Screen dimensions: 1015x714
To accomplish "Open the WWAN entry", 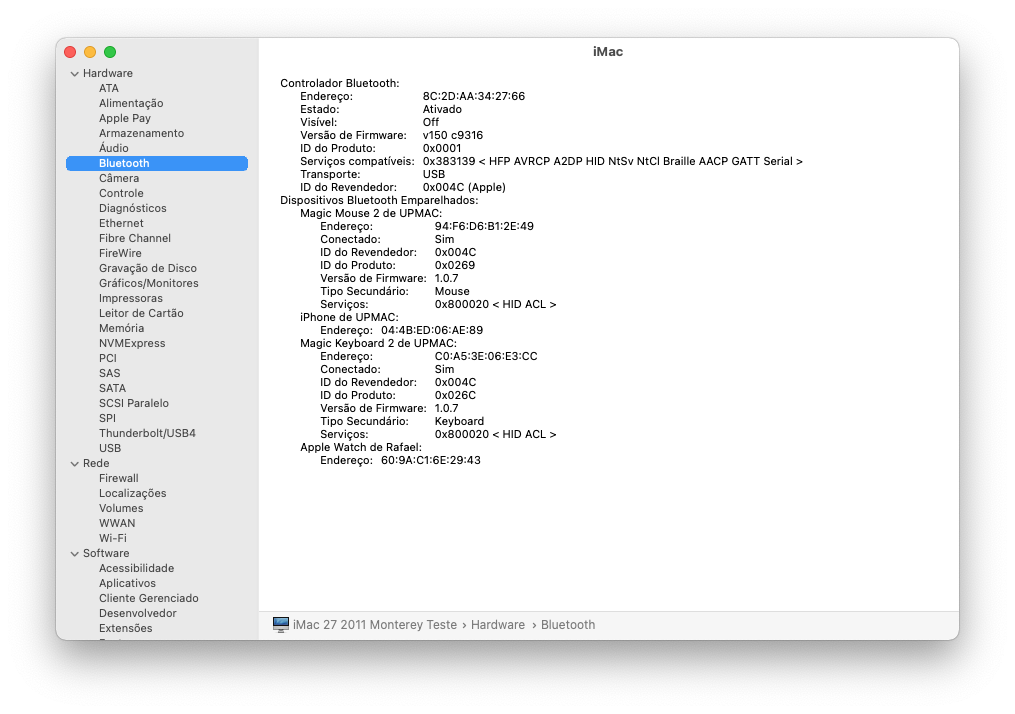I will (117, 523).
